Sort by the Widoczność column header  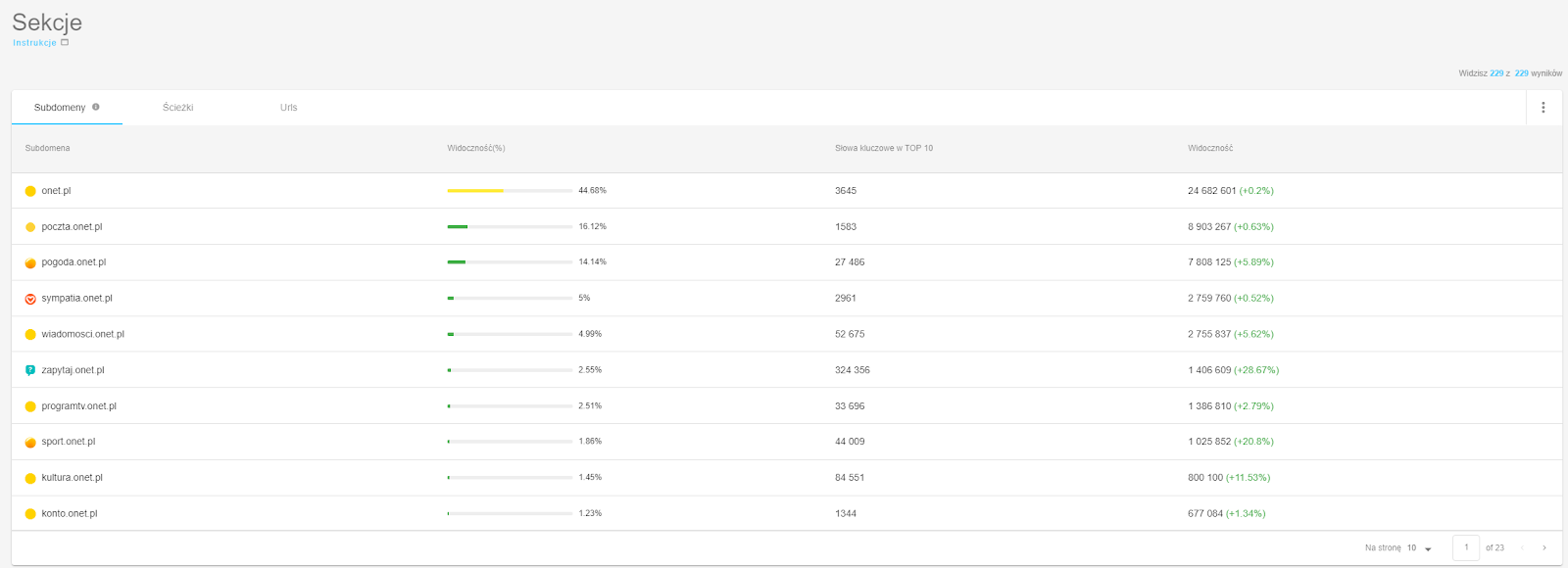click(x=1210, y=148)
